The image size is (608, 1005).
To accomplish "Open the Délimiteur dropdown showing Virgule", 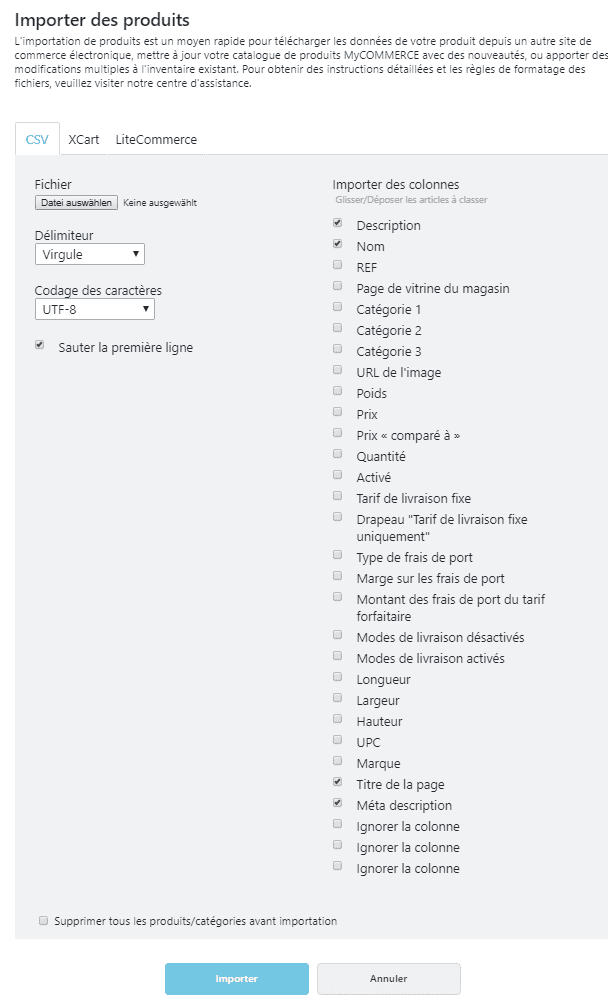I will pos(90,254).
